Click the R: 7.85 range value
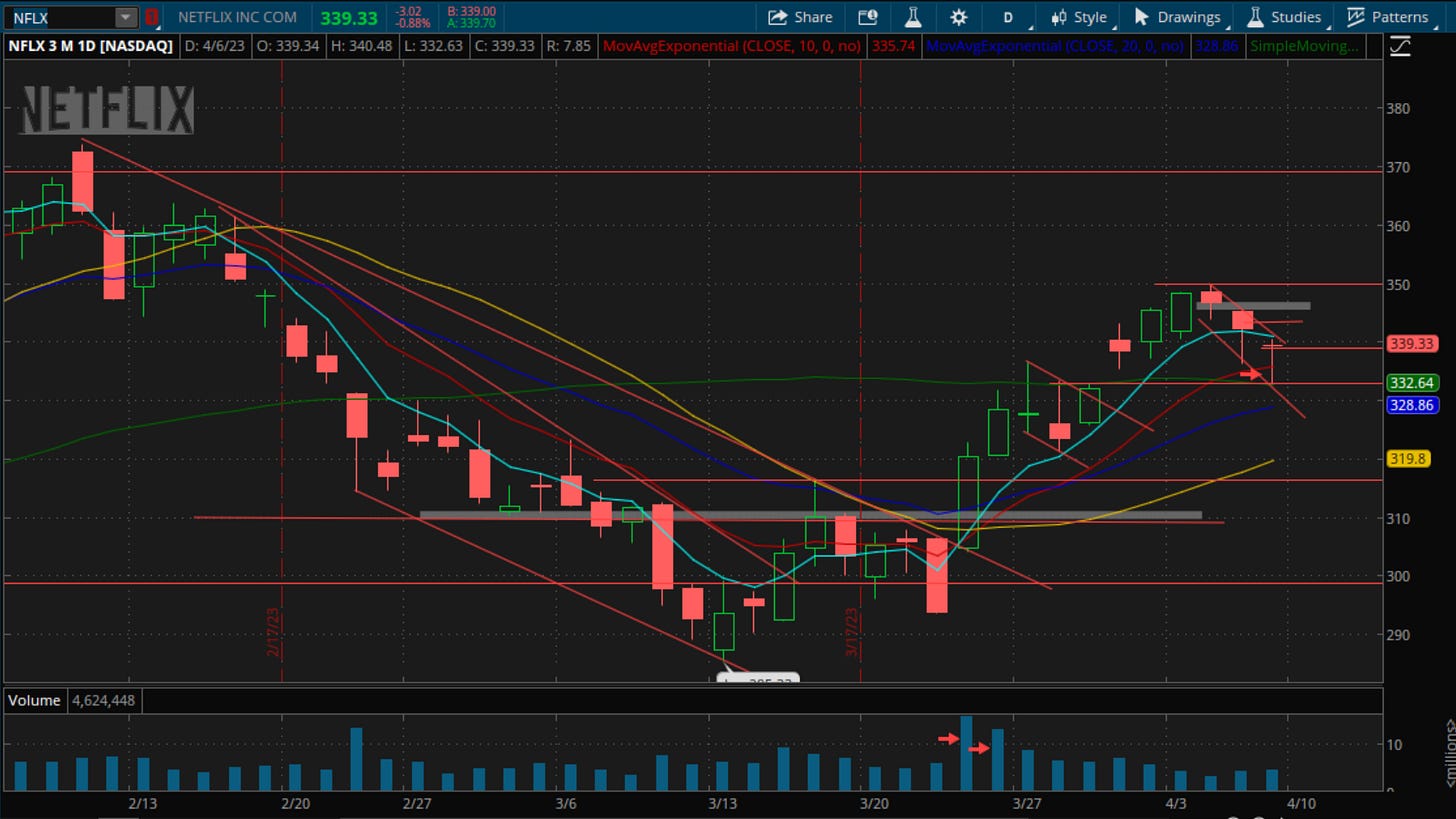 (x=568, y=46)
